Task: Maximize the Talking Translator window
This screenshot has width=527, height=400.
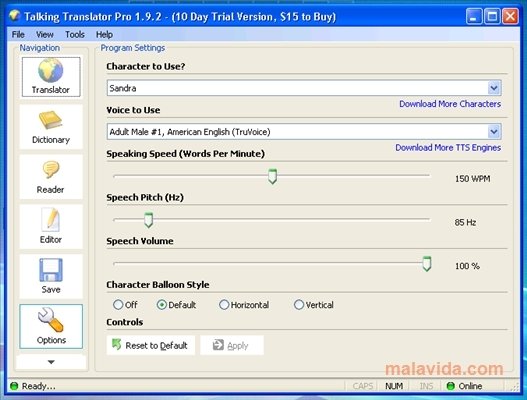Action: (492, 16)
